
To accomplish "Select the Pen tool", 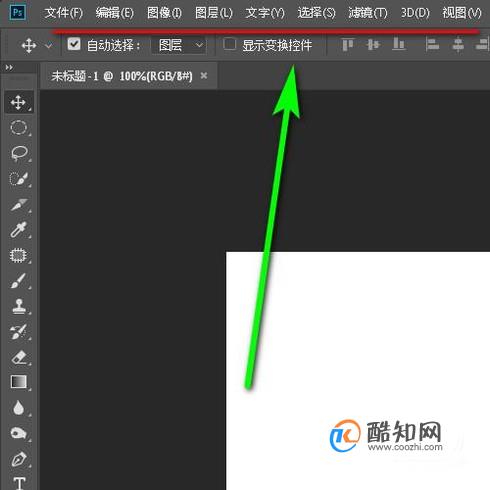I will click(x=19, y=459).
